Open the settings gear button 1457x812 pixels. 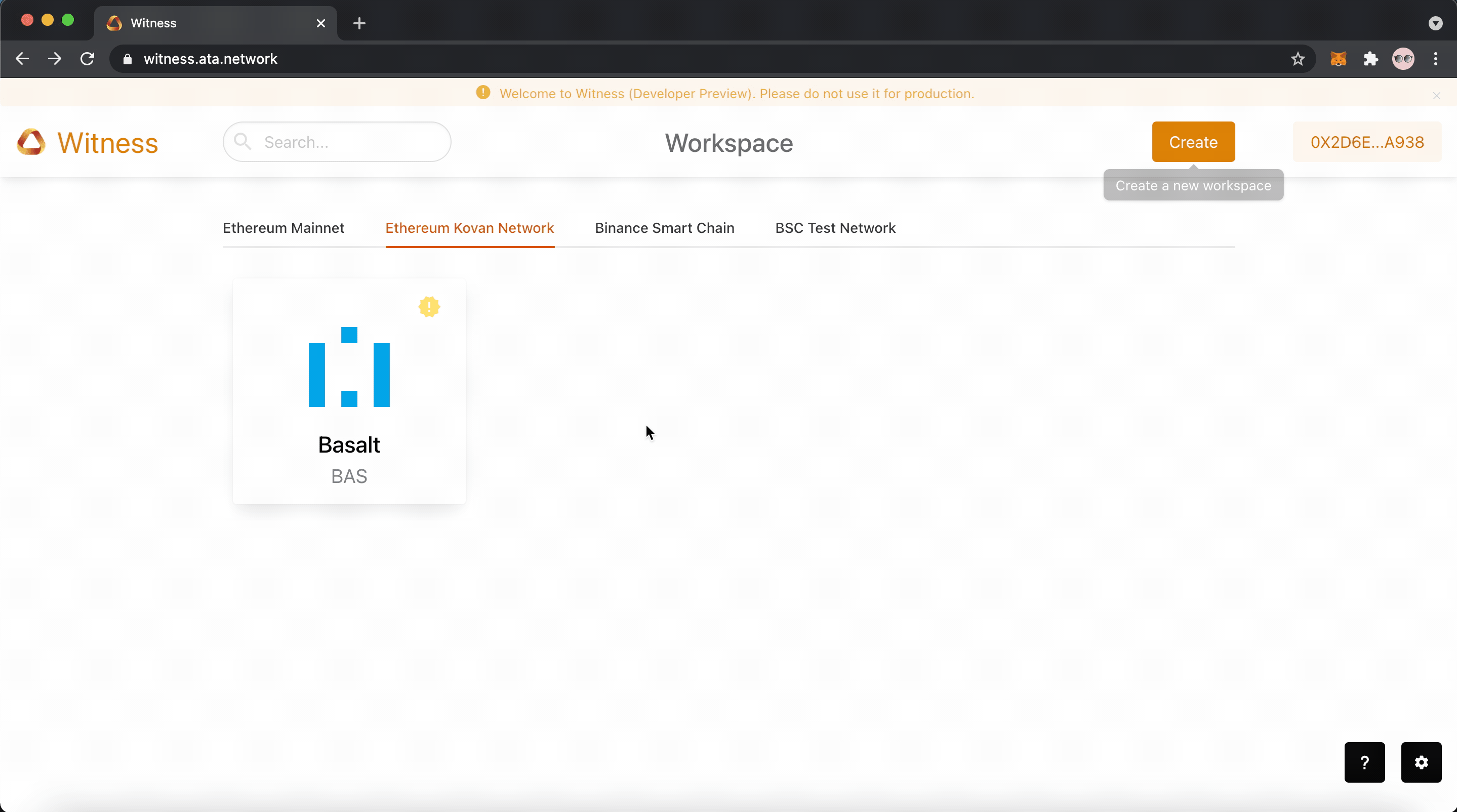(1421, 762)
